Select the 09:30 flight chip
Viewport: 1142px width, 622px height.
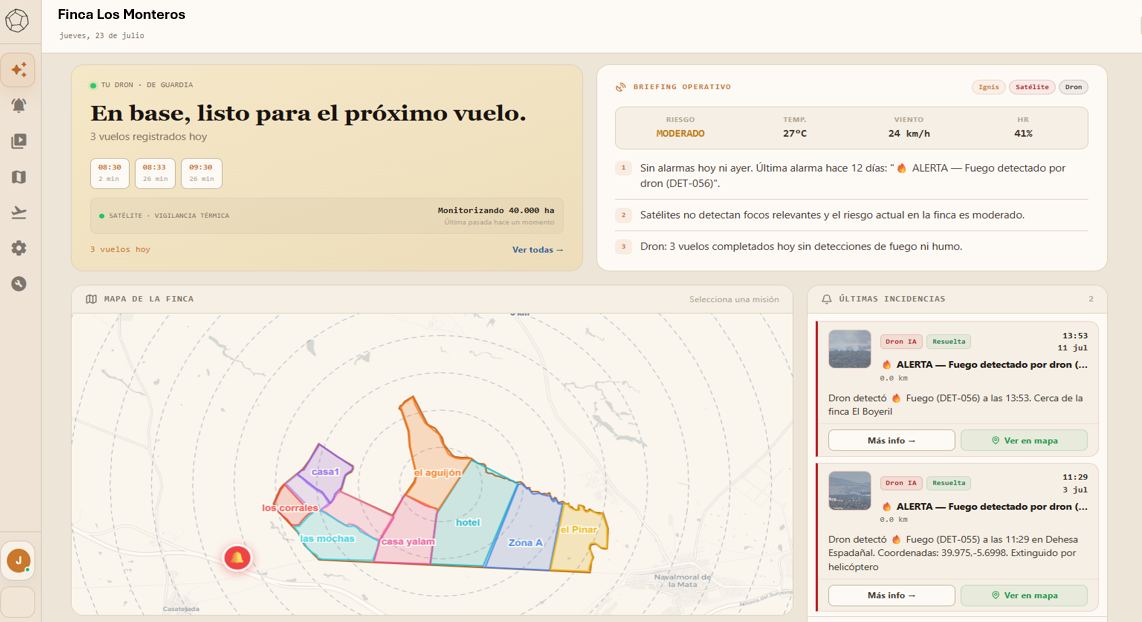click(201, 173)
